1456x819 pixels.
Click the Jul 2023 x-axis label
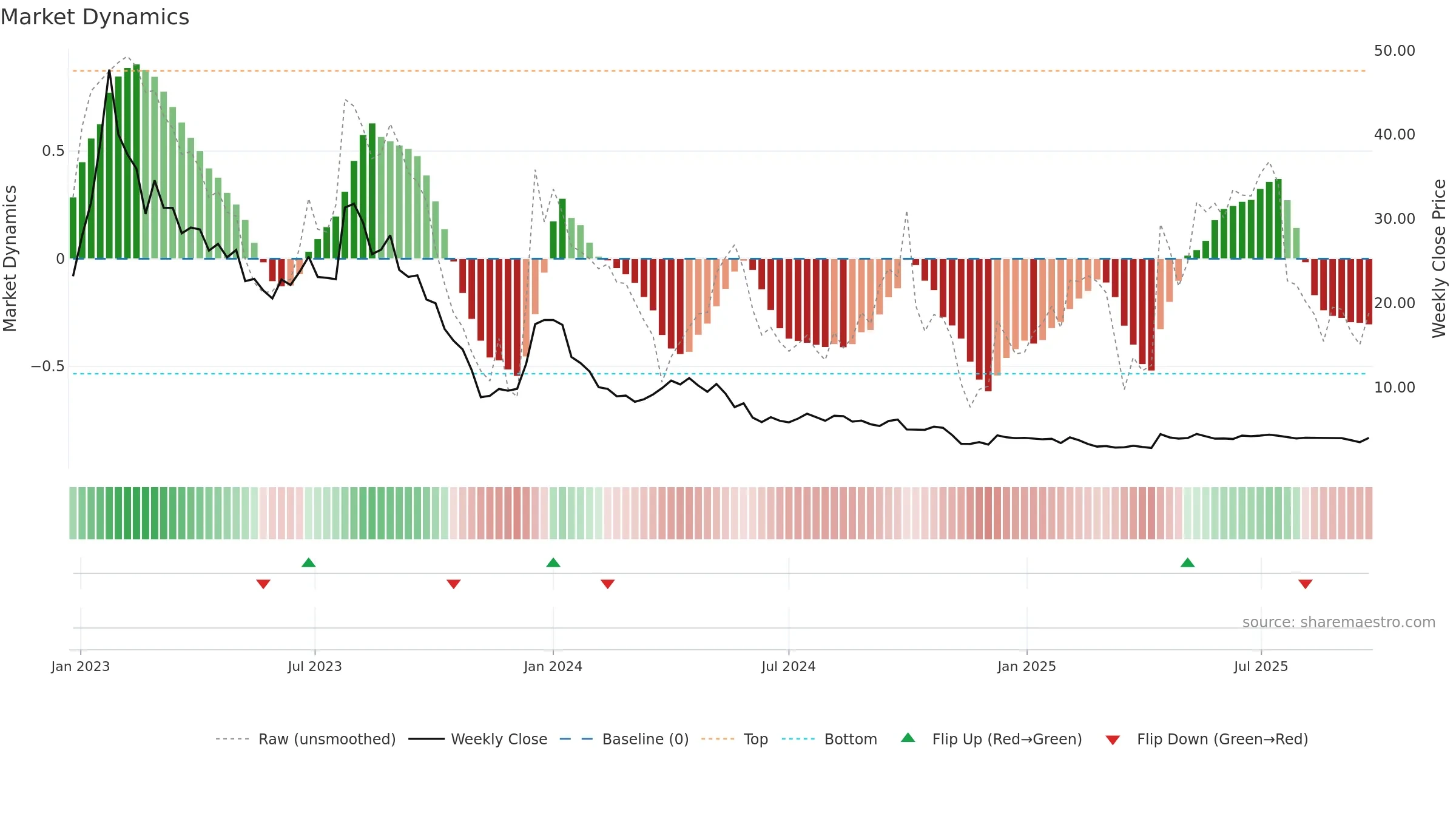point(315,666)
